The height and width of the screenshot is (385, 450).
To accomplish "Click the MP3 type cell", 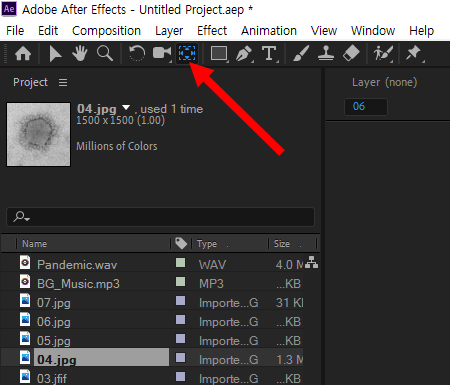I will [211, 284].
